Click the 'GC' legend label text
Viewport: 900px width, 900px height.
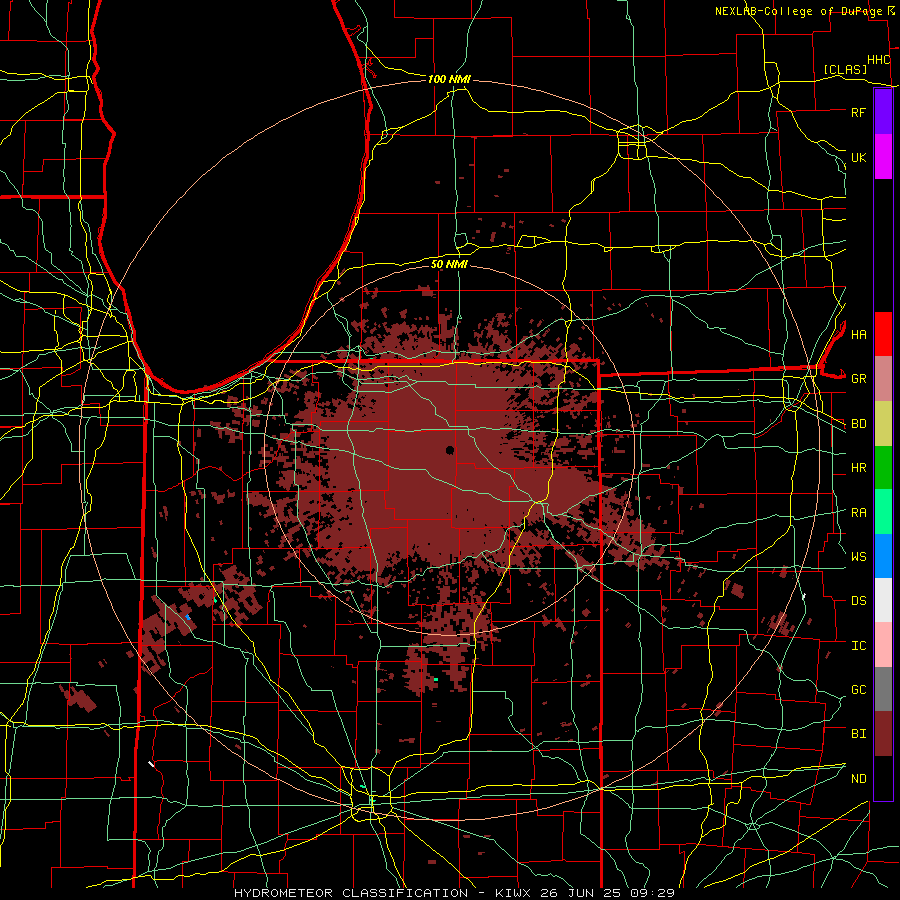pos(858,690)
